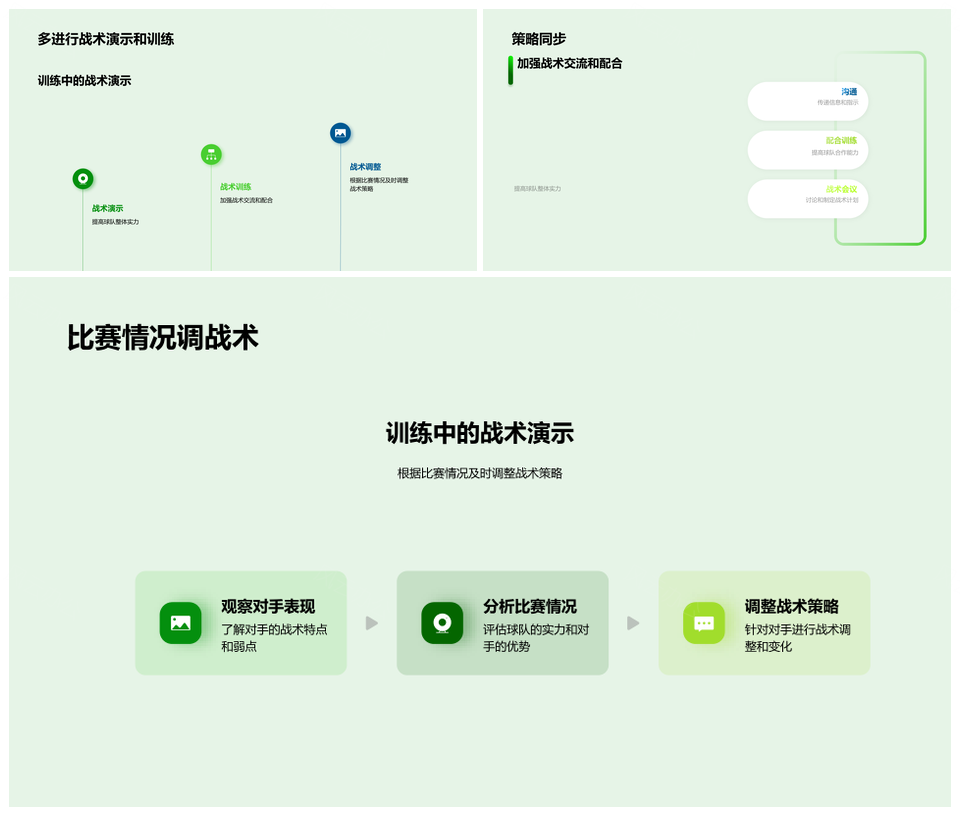
Task: Select the org chart icon above 战术训练
Action: (211, 154)
